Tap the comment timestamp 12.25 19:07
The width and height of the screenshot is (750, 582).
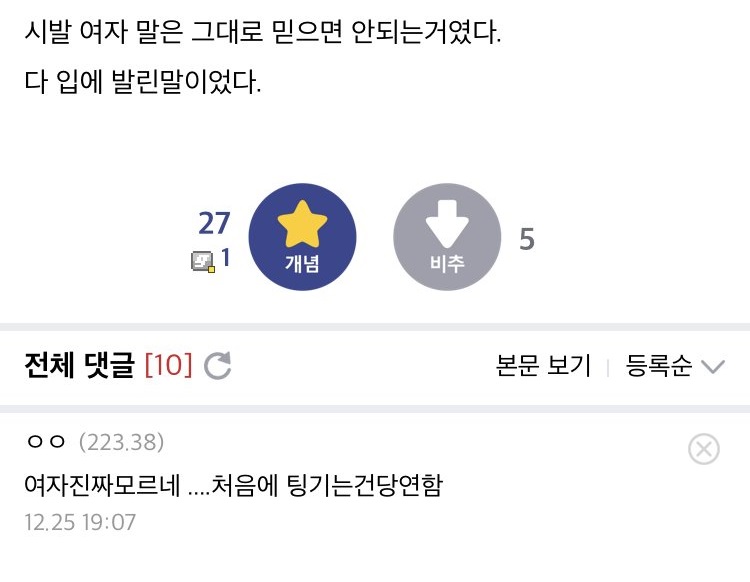click(81, 522)
